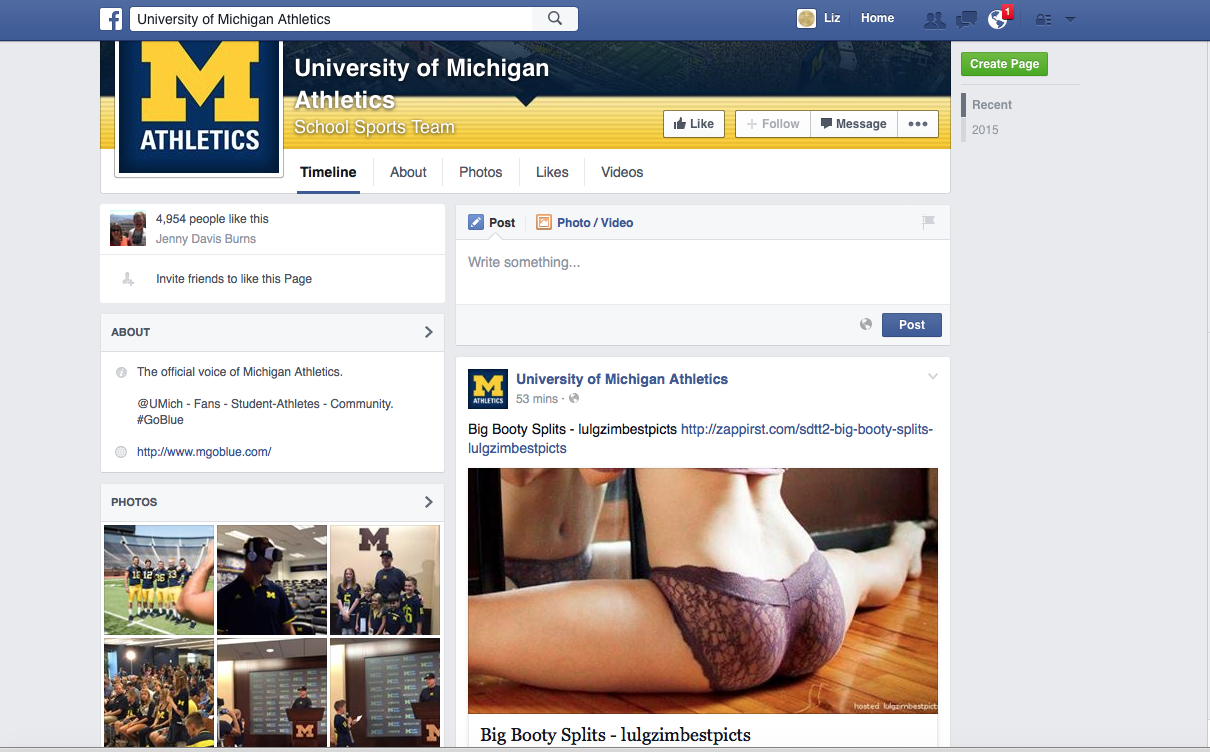Click the School Sports Team category text
Image resolution: width=1210 pixels, height=752 pixels.
point(374,128)
